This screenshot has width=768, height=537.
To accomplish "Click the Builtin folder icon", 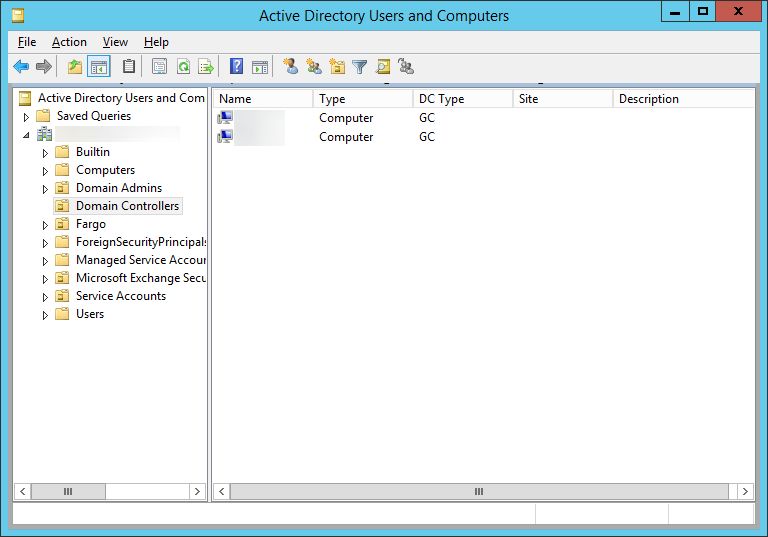I will click(x=62, y=151).
